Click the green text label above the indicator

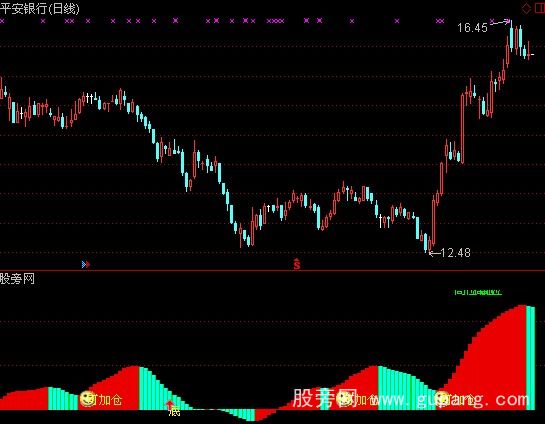[x=478, y=292]
